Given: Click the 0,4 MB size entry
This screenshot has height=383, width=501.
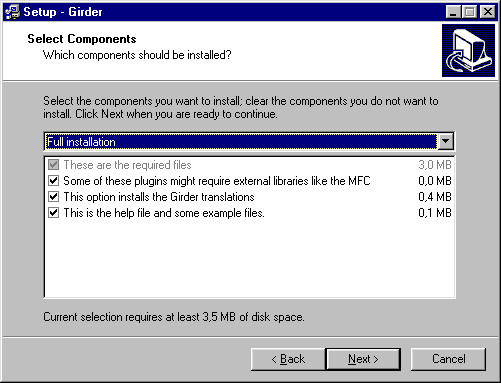Looking at the screenshot, I should click(435, 197).
